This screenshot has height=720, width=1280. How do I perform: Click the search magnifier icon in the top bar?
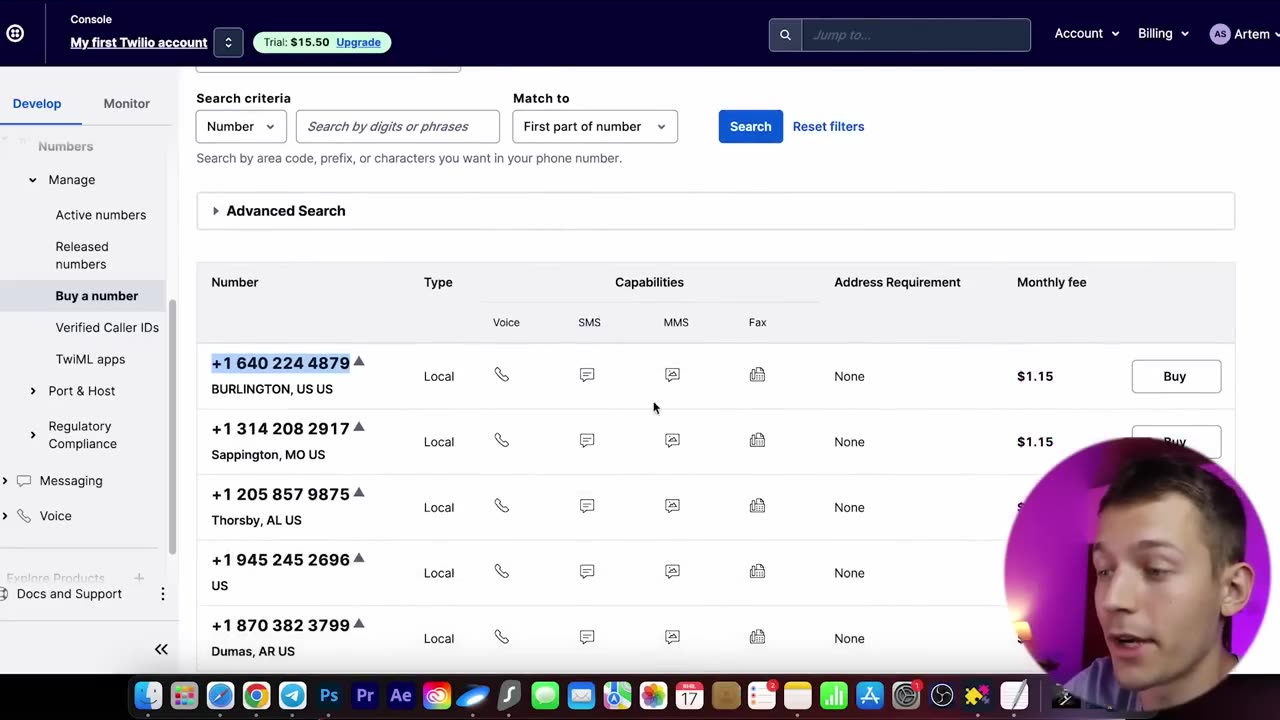coord(785,35)
